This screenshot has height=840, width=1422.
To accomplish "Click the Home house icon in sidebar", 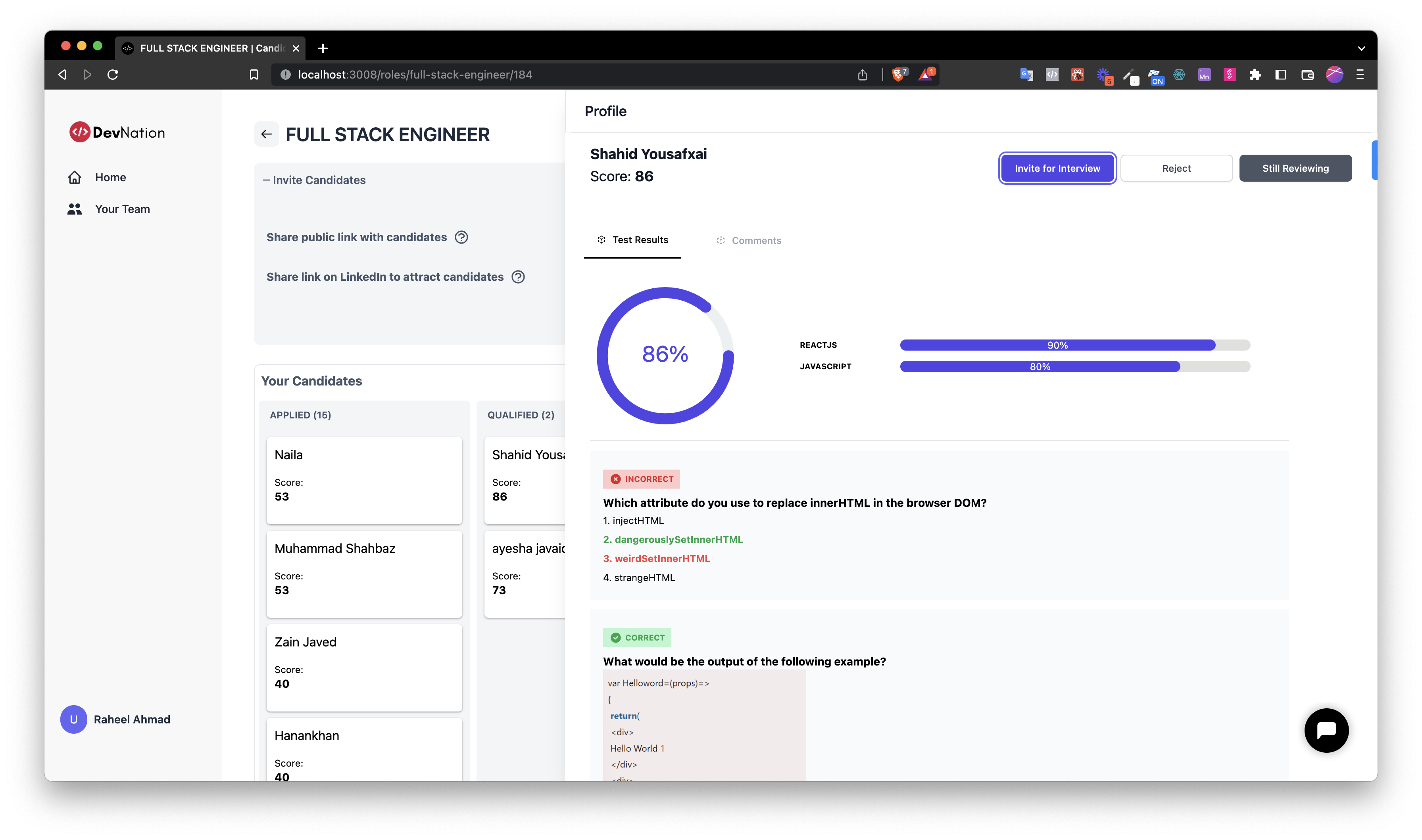I will coord(75,177).
